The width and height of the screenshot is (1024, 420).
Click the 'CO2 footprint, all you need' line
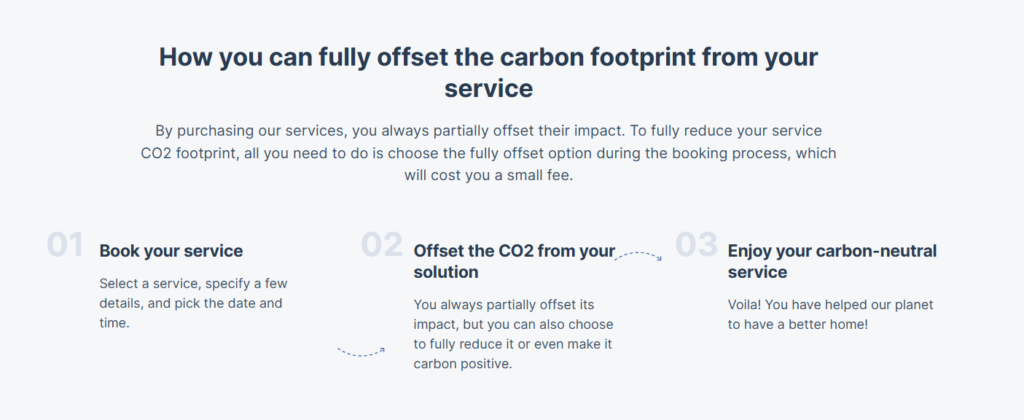click(488, 153)
